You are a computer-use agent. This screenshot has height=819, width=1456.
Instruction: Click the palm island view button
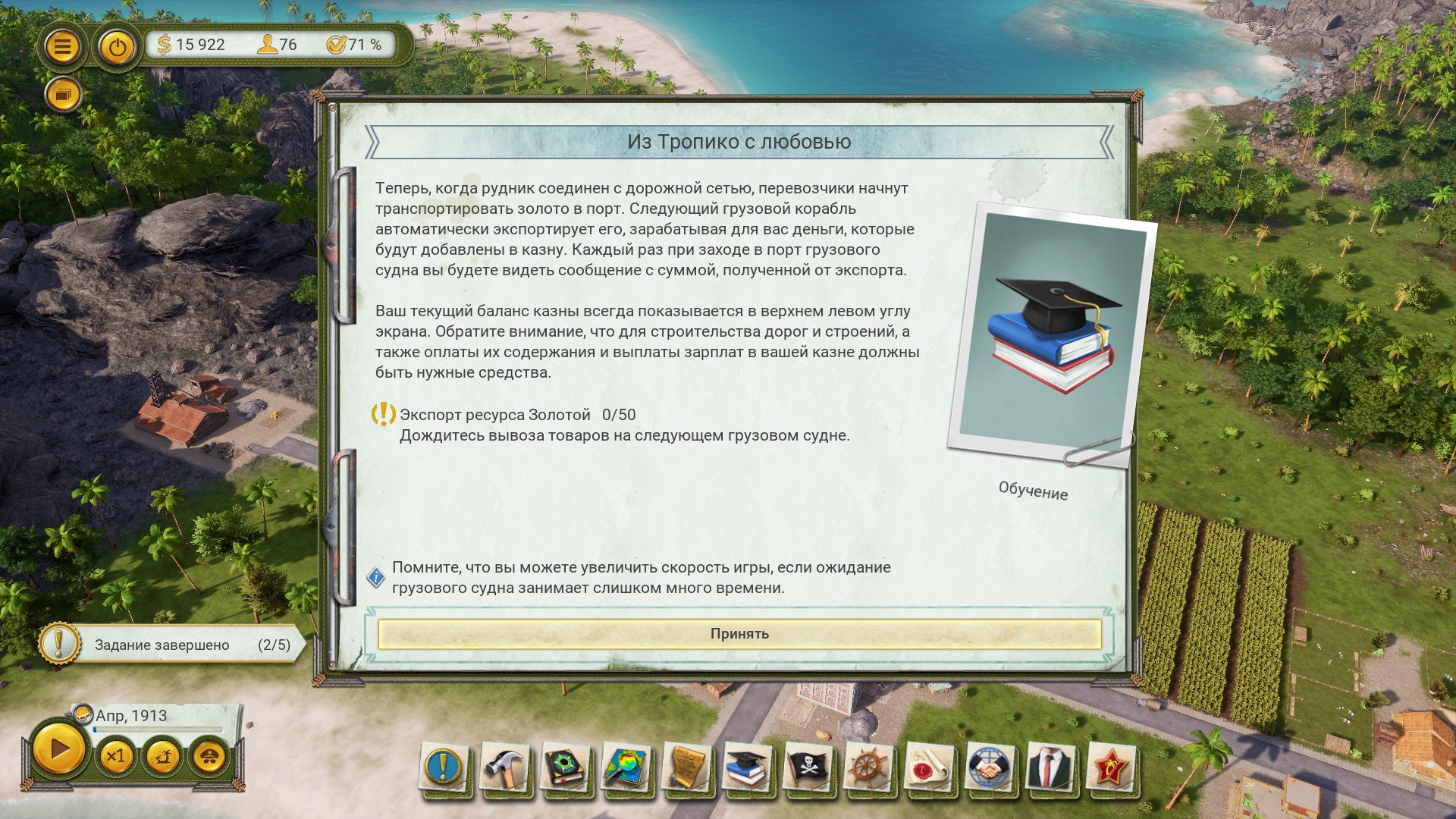point(162,756)
